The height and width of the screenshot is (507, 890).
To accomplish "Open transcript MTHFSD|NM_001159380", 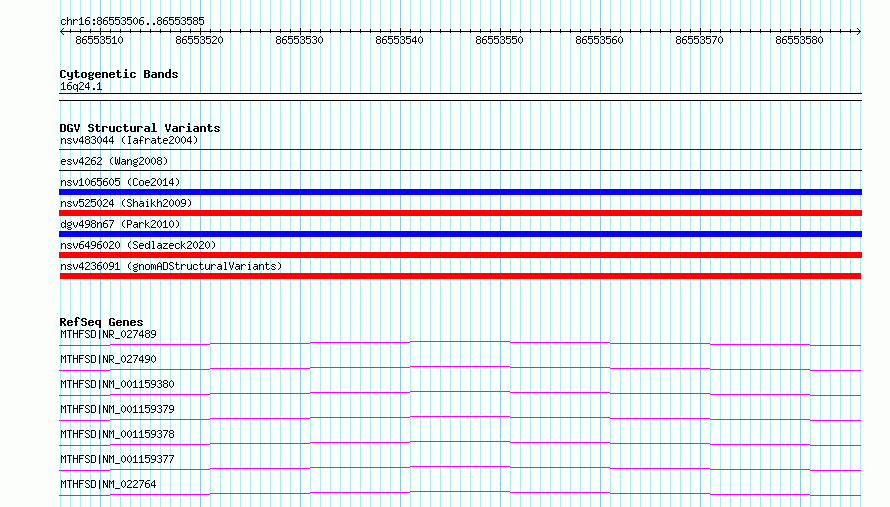I will (x=117, y=384).
